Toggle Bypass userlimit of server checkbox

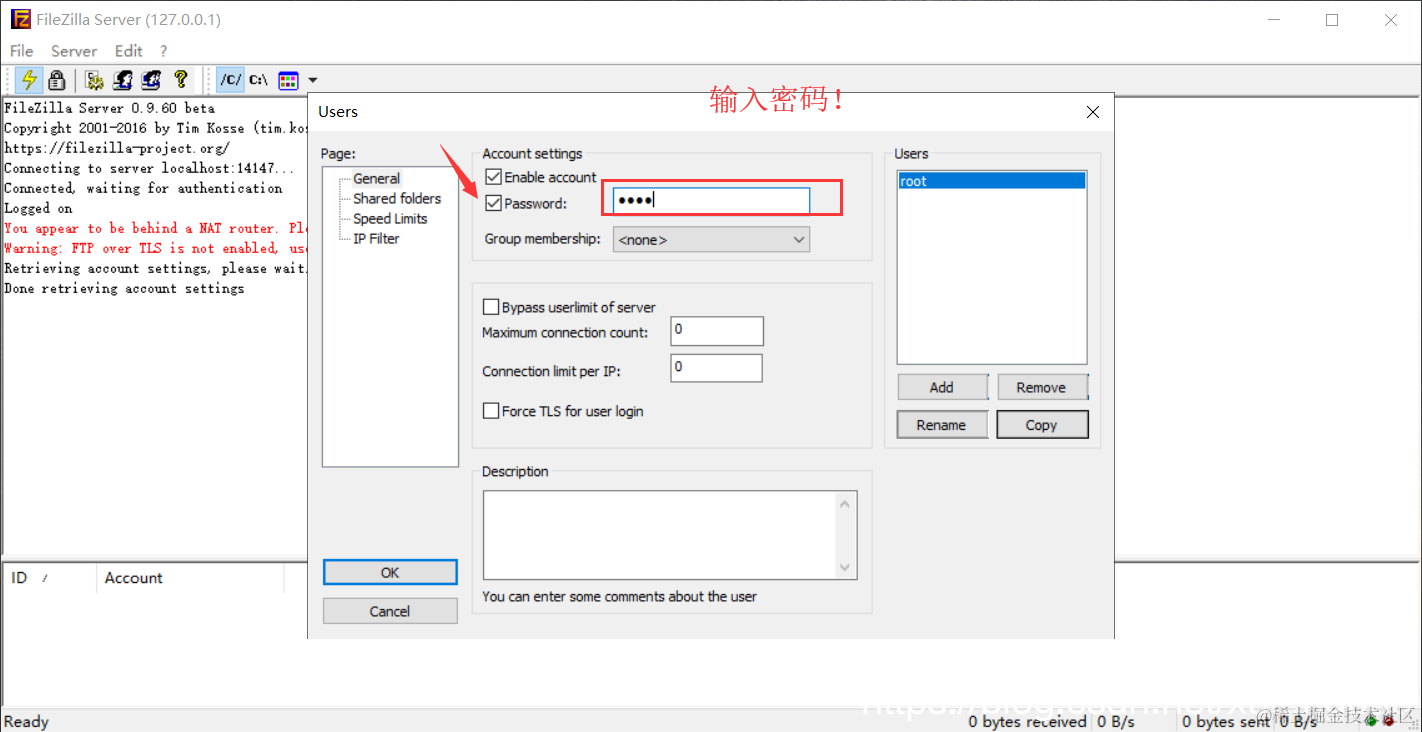491,307
